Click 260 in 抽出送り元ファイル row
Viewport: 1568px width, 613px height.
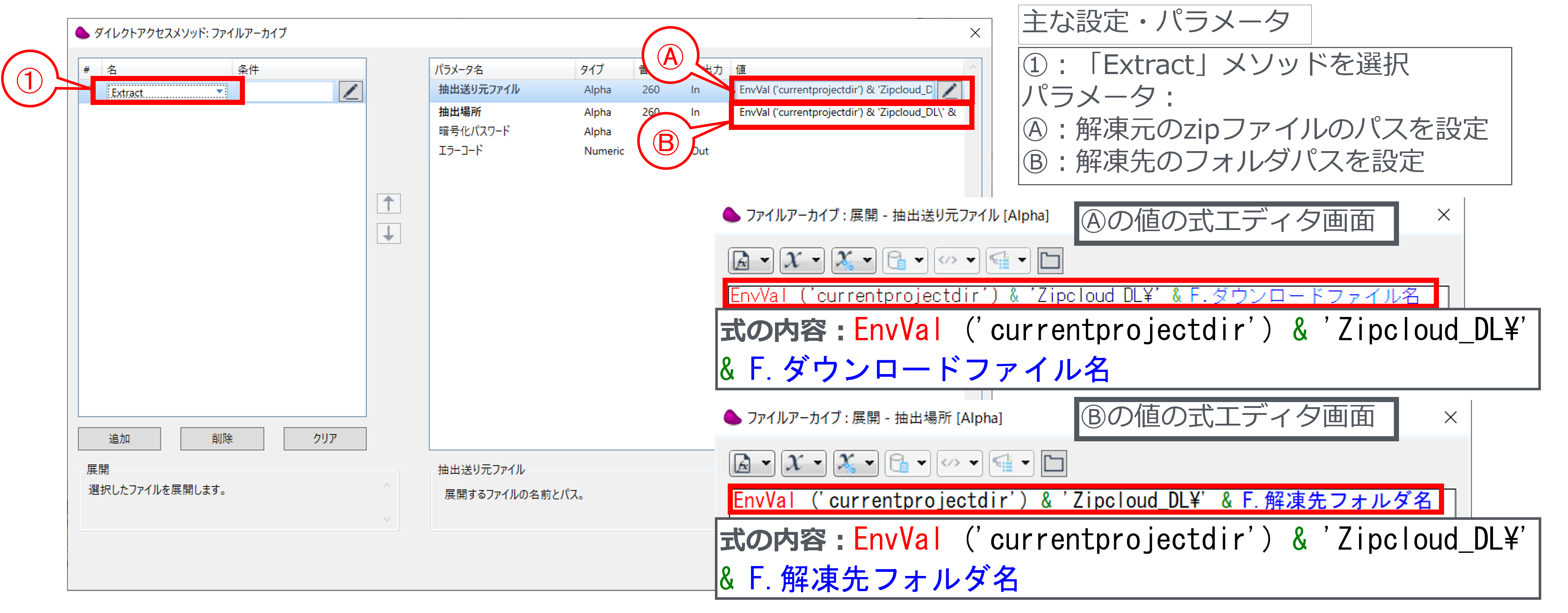tap(651, 90)
